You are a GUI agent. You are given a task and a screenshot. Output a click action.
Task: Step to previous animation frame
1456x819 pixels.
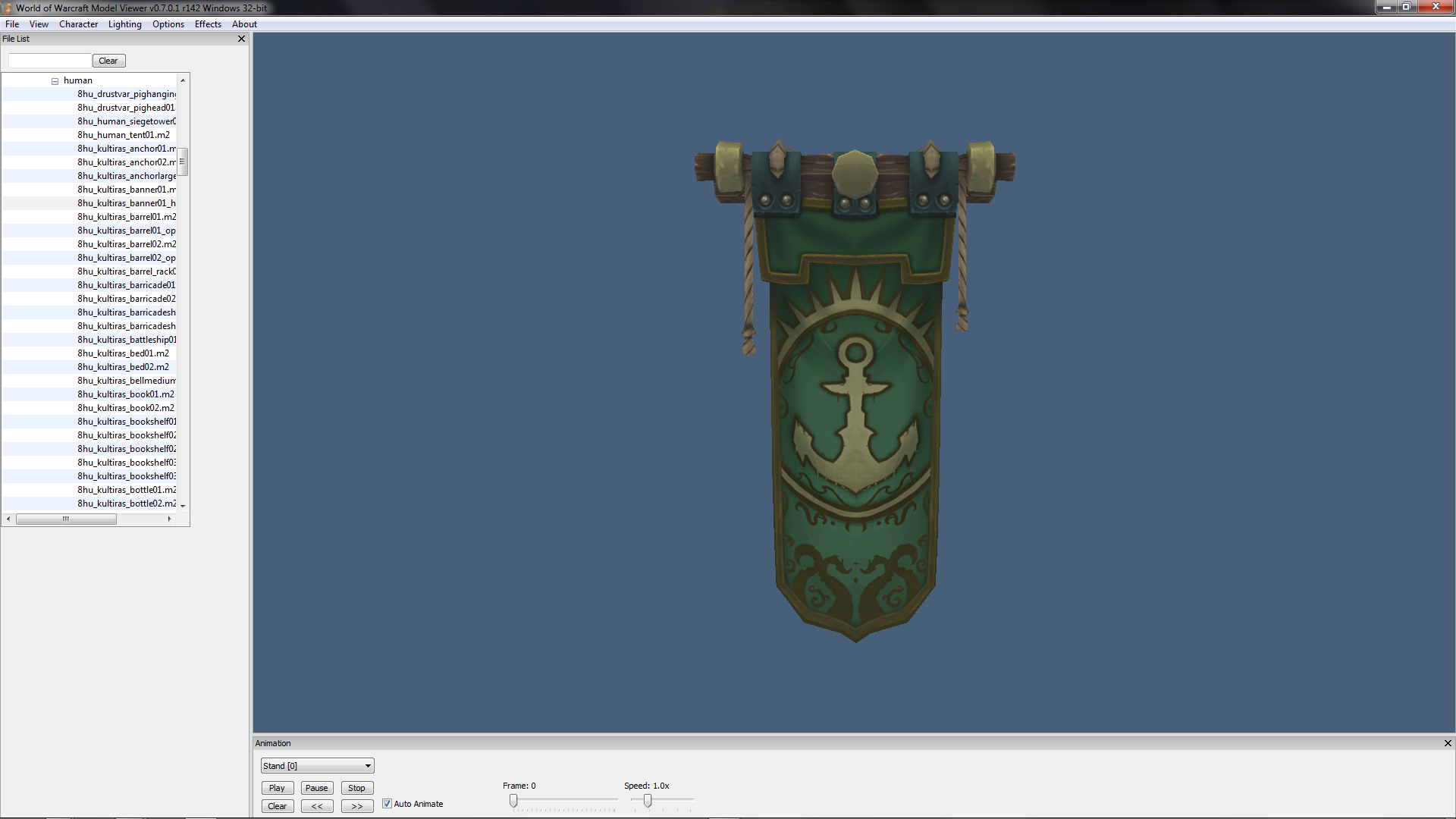[x=317, y=806]
